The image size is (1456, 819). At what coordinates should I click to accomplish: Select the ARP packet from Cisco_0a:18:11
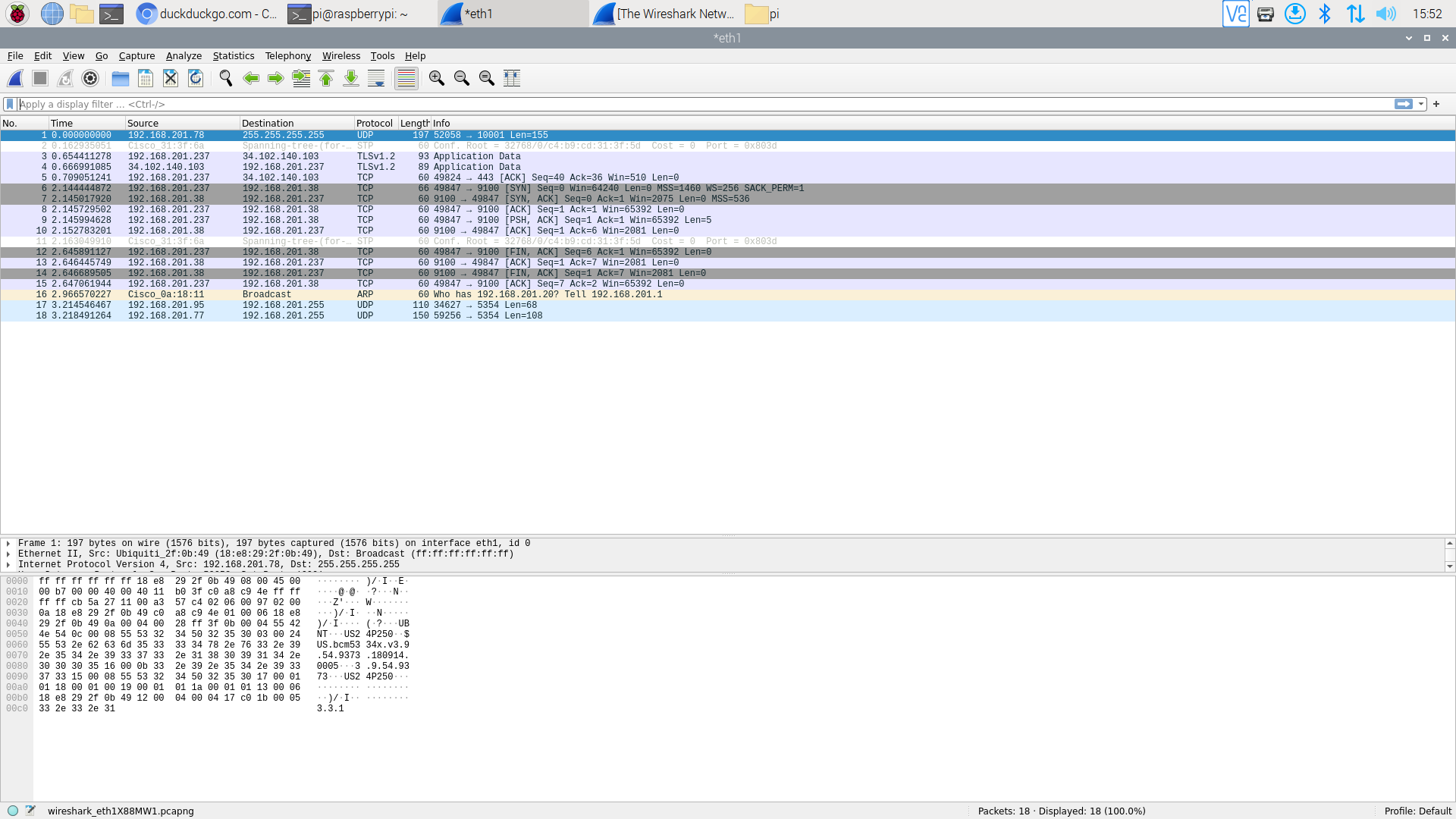728,294
